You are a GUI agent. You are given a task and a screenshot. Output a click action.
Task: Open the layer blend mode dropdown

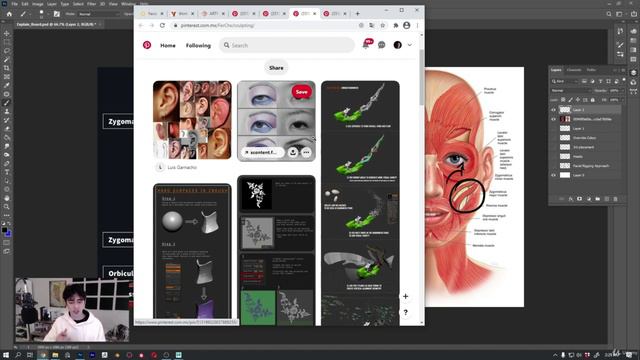point(571,91)
